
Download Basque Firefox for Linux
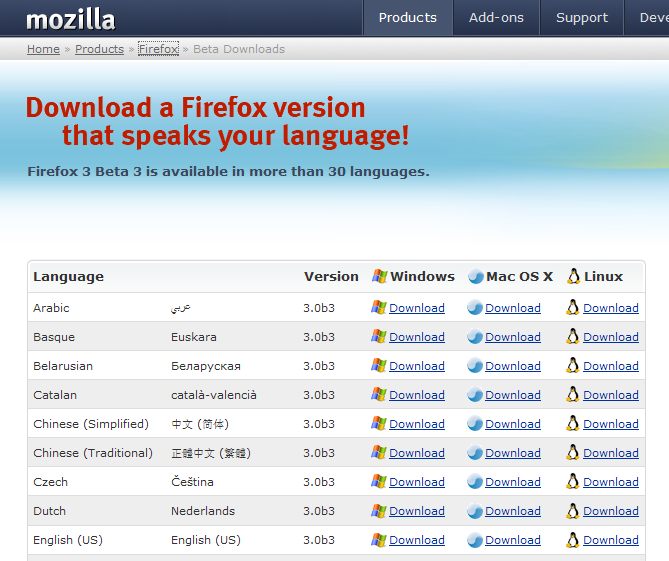611,337
